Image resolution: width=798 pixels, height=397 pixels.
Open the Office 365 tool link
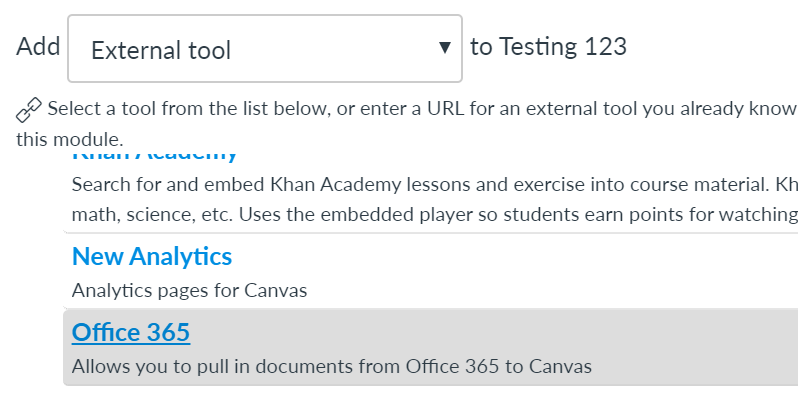pyautogui.click(x=131, y=332)
